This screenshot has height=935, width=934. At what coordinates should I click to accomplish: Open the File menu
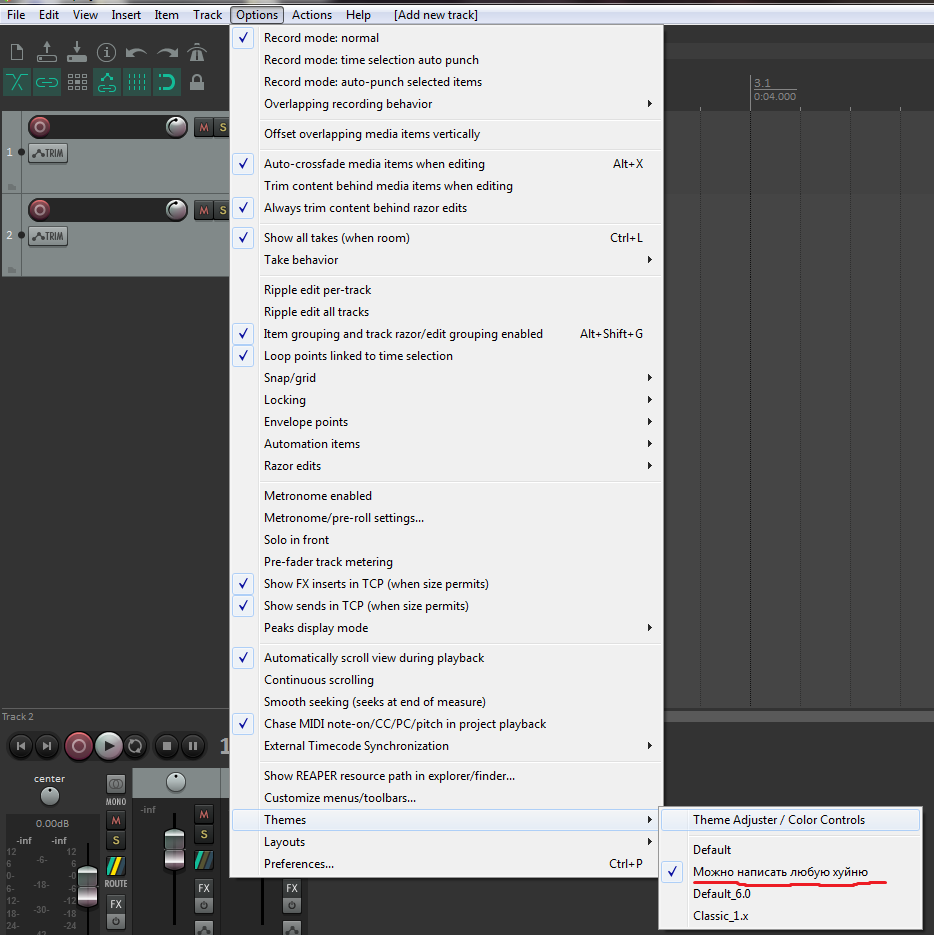pos(16,15)
